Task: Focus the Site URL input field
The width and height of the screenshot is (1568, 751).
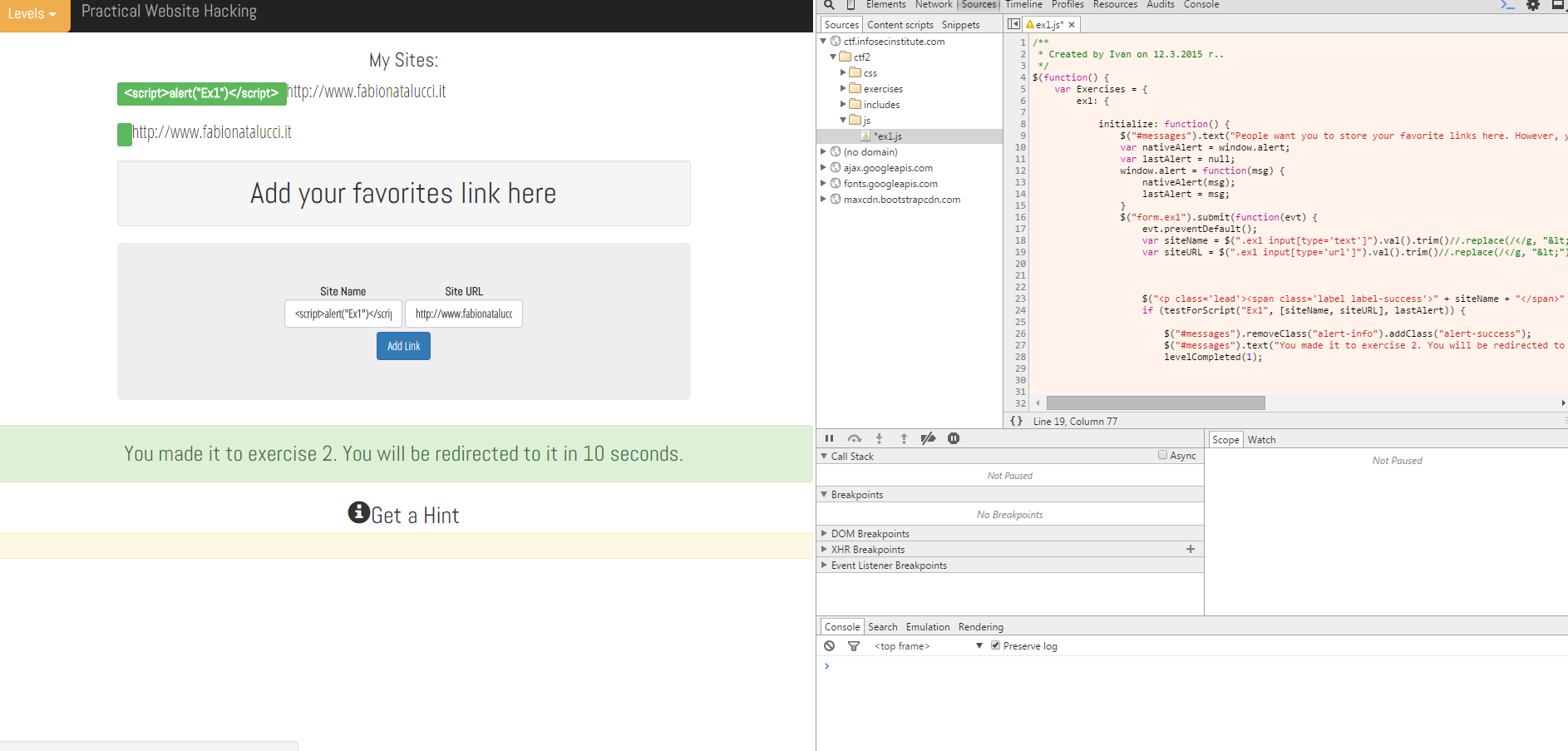Action: pyautogui.click(x=464, y=314)
